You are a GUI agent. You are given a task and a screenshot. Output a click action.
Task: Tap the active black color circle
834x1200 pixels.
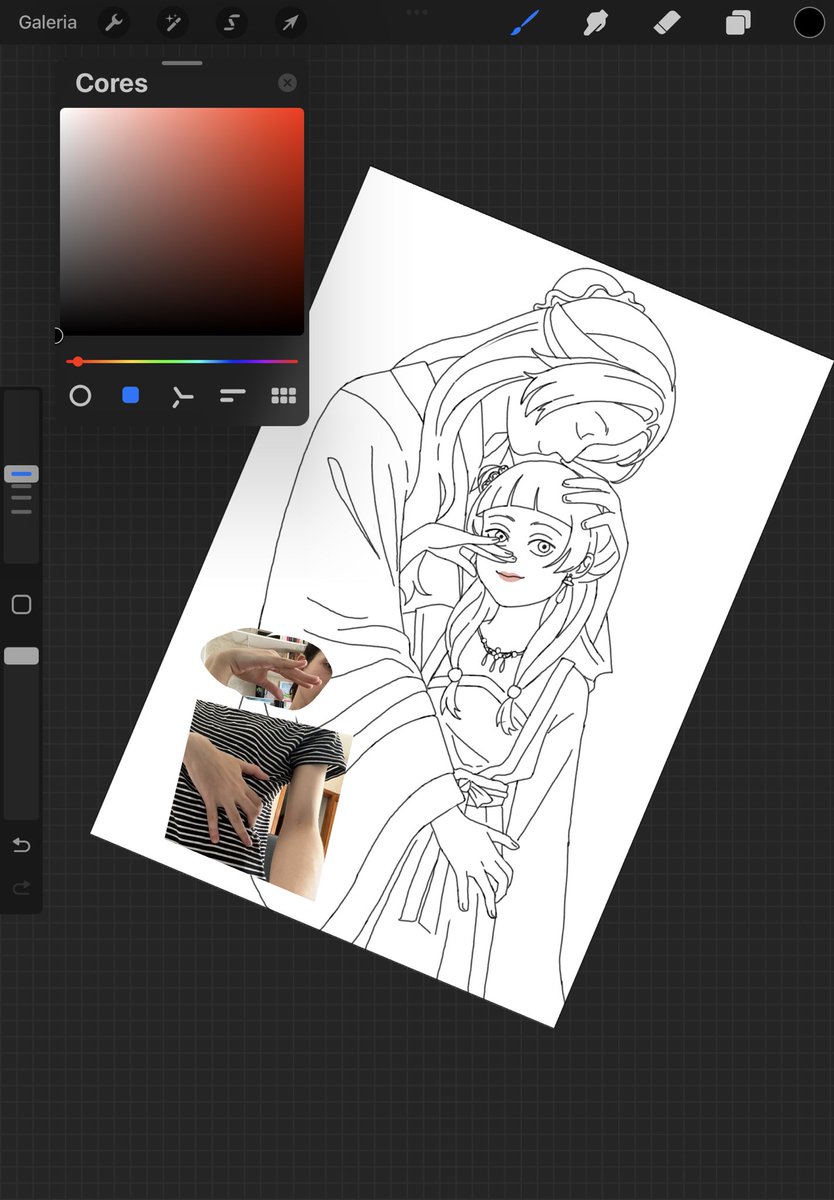click(809, 22)
